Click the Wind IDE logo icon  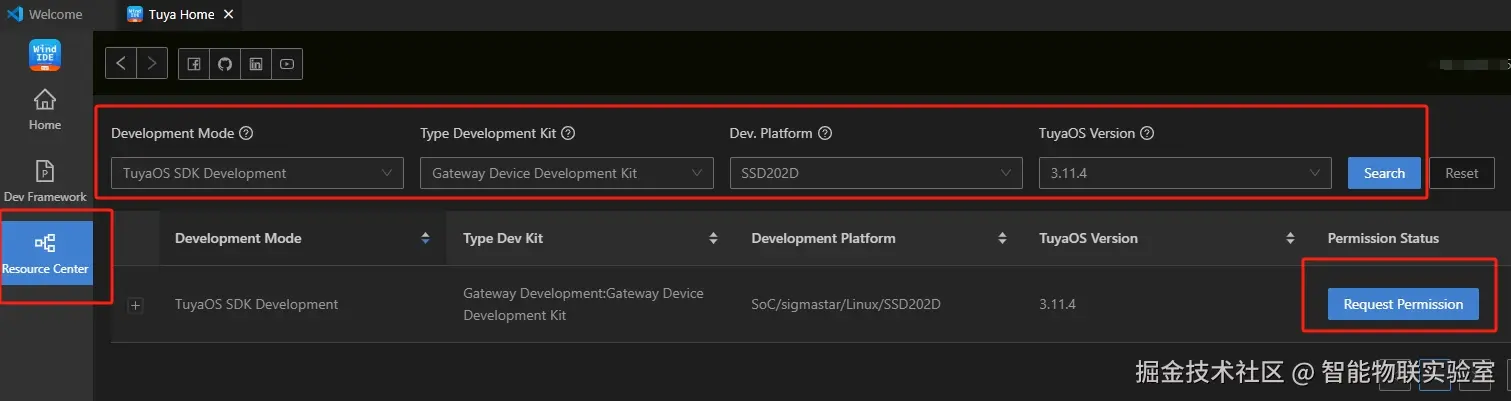45,55
